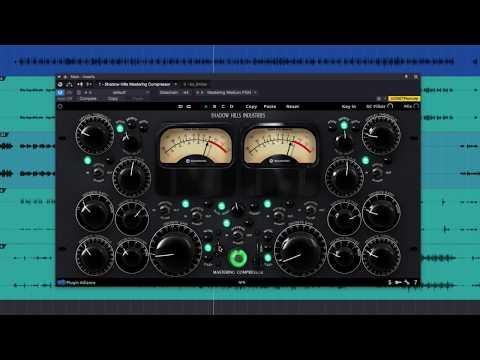480x360 pixels.
Task: Flip the right optical section toggle switch
Action: [x=377, y=172]
